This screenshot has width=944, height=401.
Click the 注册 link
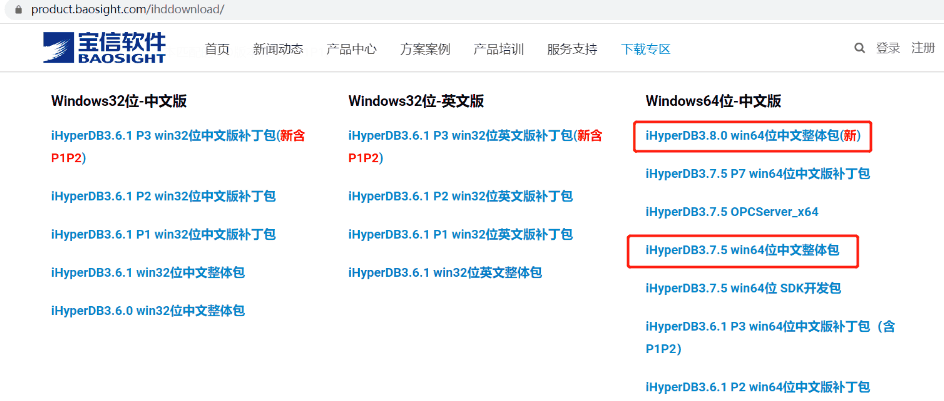coord(923,48)
